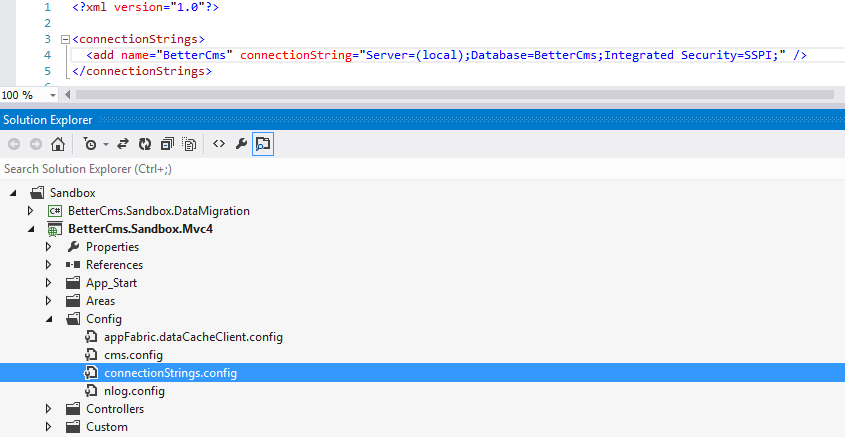The image size is (845, 437).
Task: Click the cms.config file icon
Action: 91,355
